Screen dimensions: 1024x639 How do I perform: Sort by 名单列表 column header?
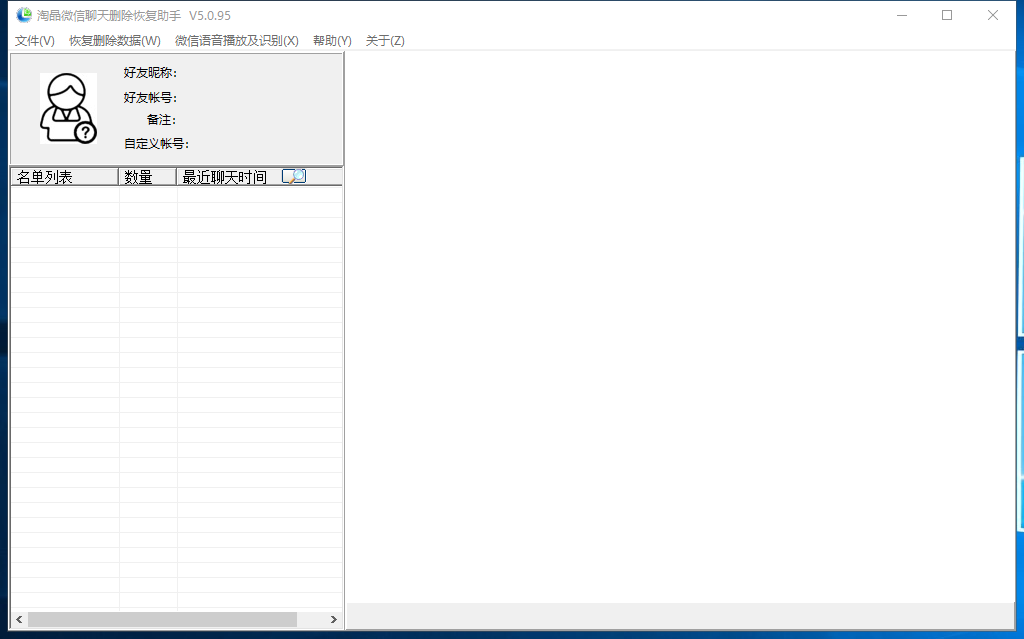[x=64, y=177]
